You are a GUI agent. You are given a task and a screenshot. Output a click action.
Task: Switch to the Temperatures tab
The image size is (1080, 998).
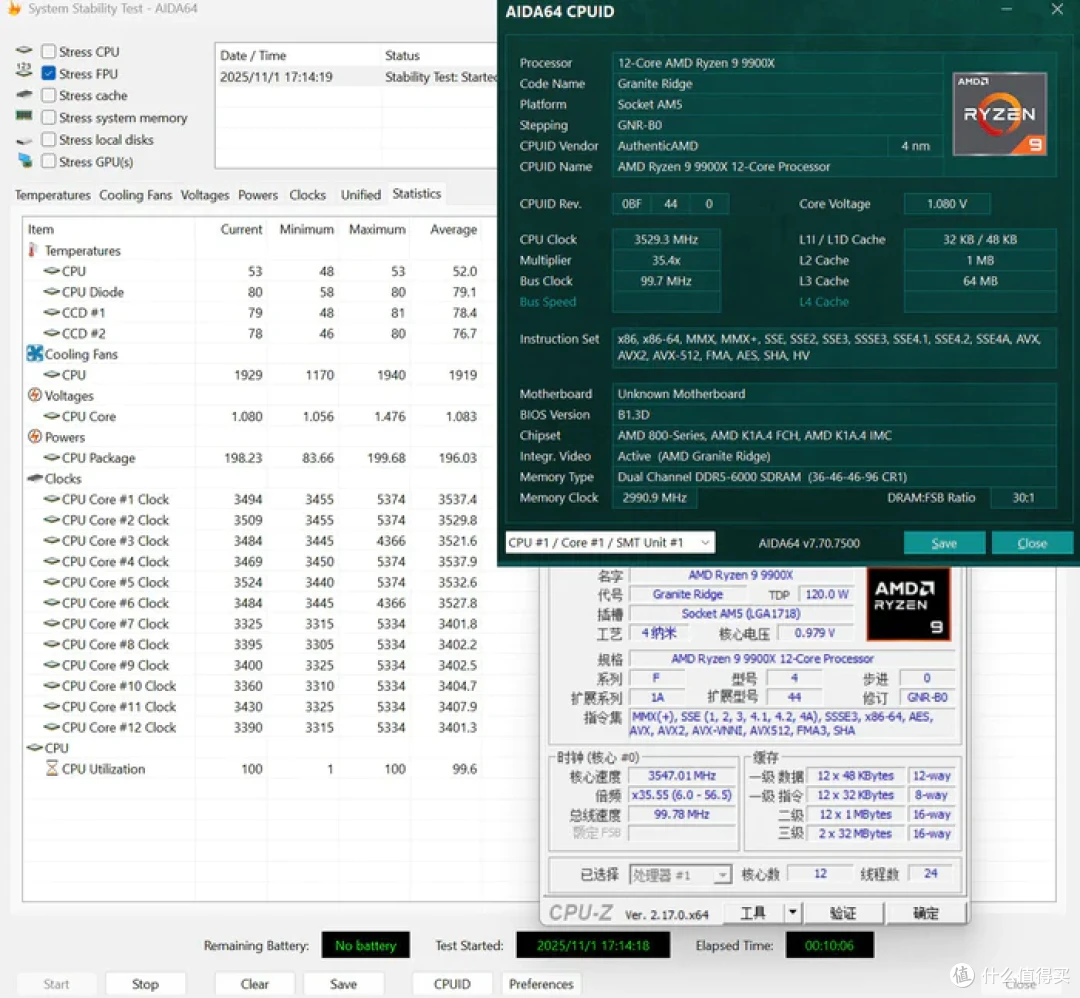coord(52,195)
